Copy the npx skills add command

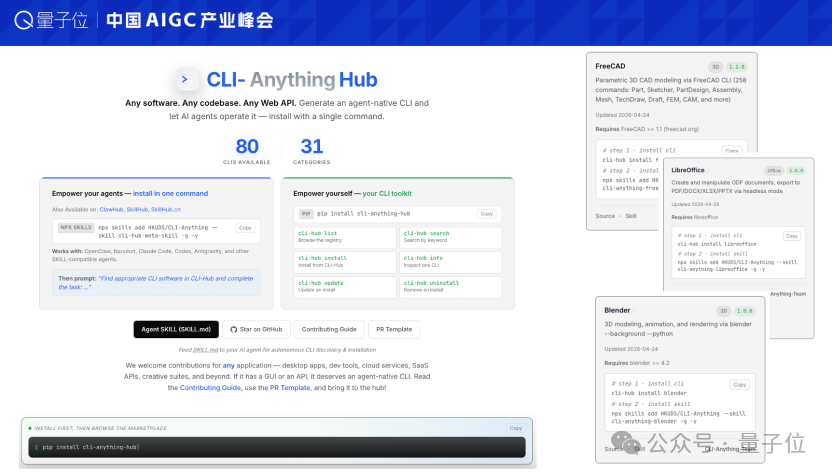[x=245, y=228]
